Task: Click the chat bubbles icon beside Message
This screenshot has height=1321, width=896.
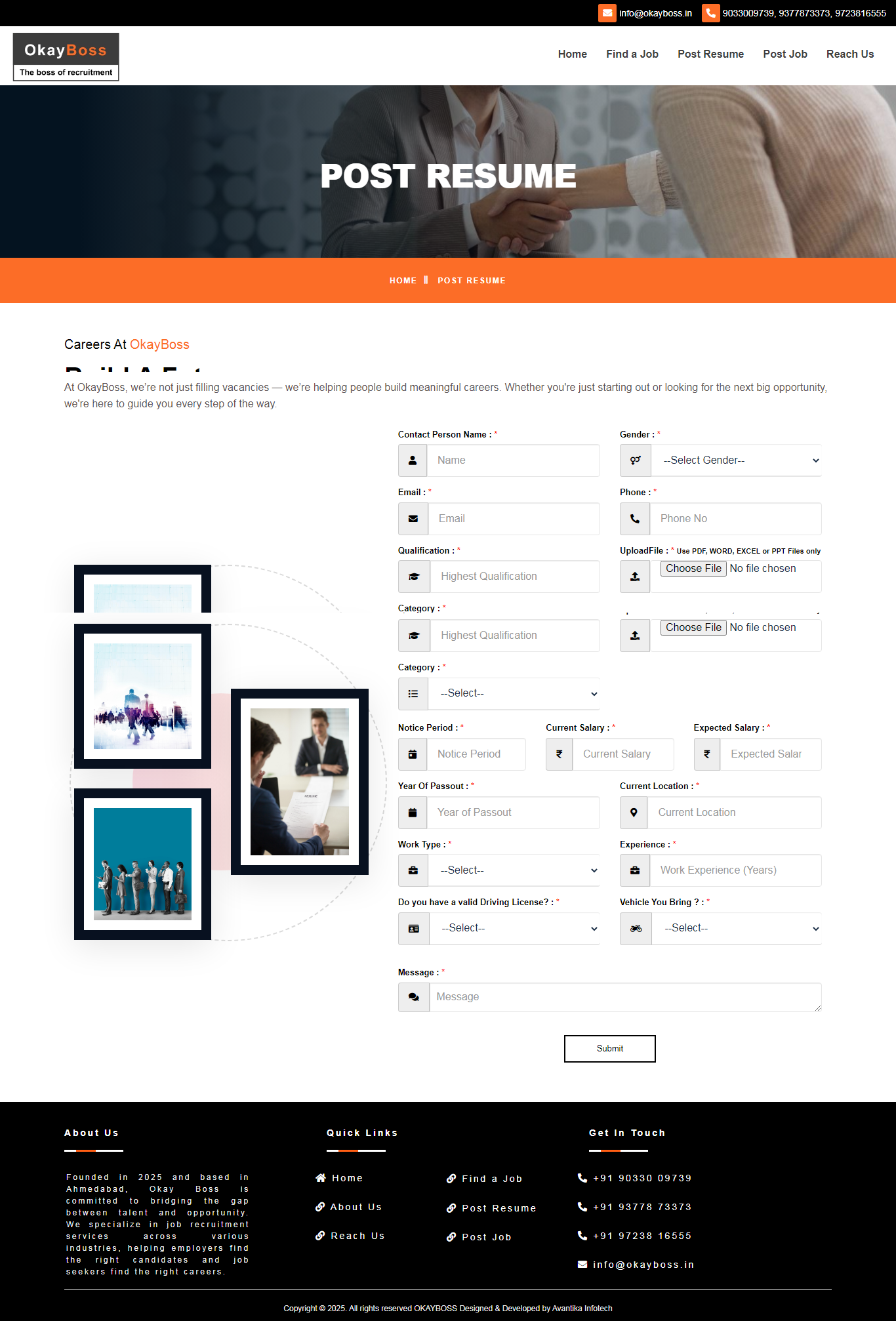Action: [x=413, y=997]
